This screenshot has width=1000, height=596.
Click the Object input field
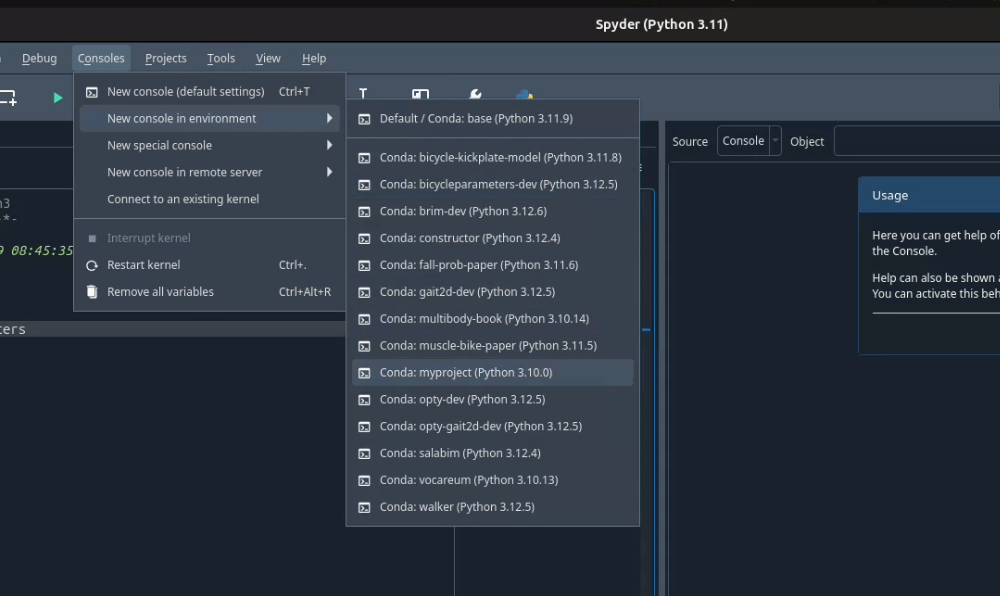tap(916, 141)
